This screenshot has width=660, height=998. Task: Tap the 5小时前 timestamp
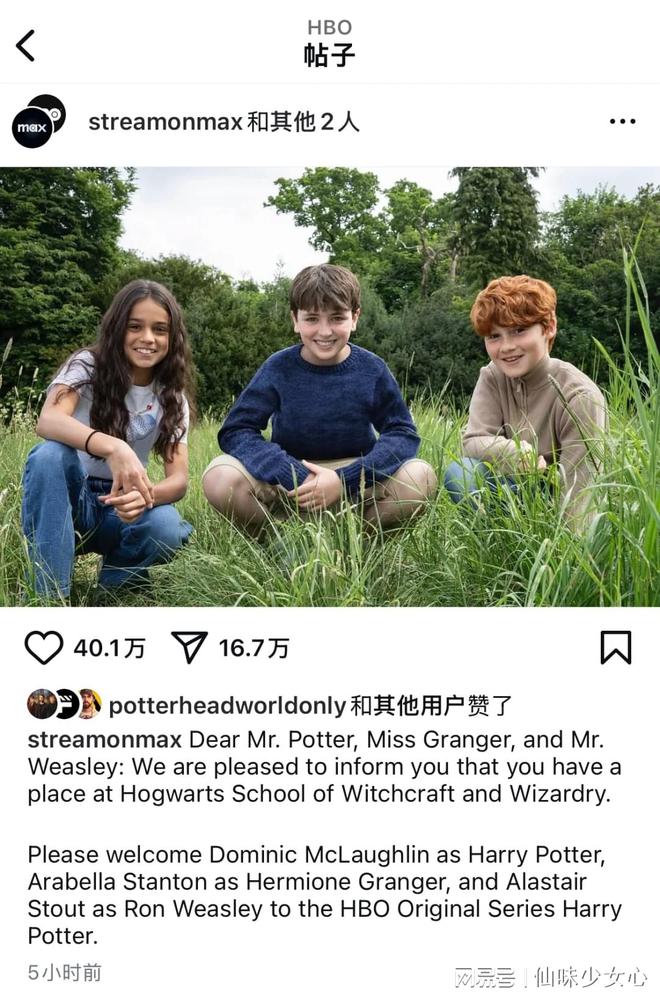[65, 972]
